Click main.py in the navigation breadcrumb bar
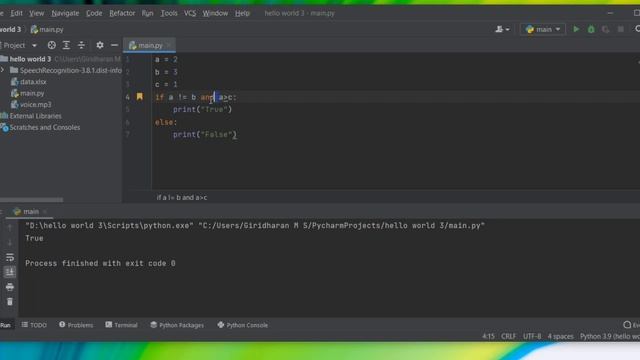The height and width of the screenshot is (360, 640). click(47, 29)
